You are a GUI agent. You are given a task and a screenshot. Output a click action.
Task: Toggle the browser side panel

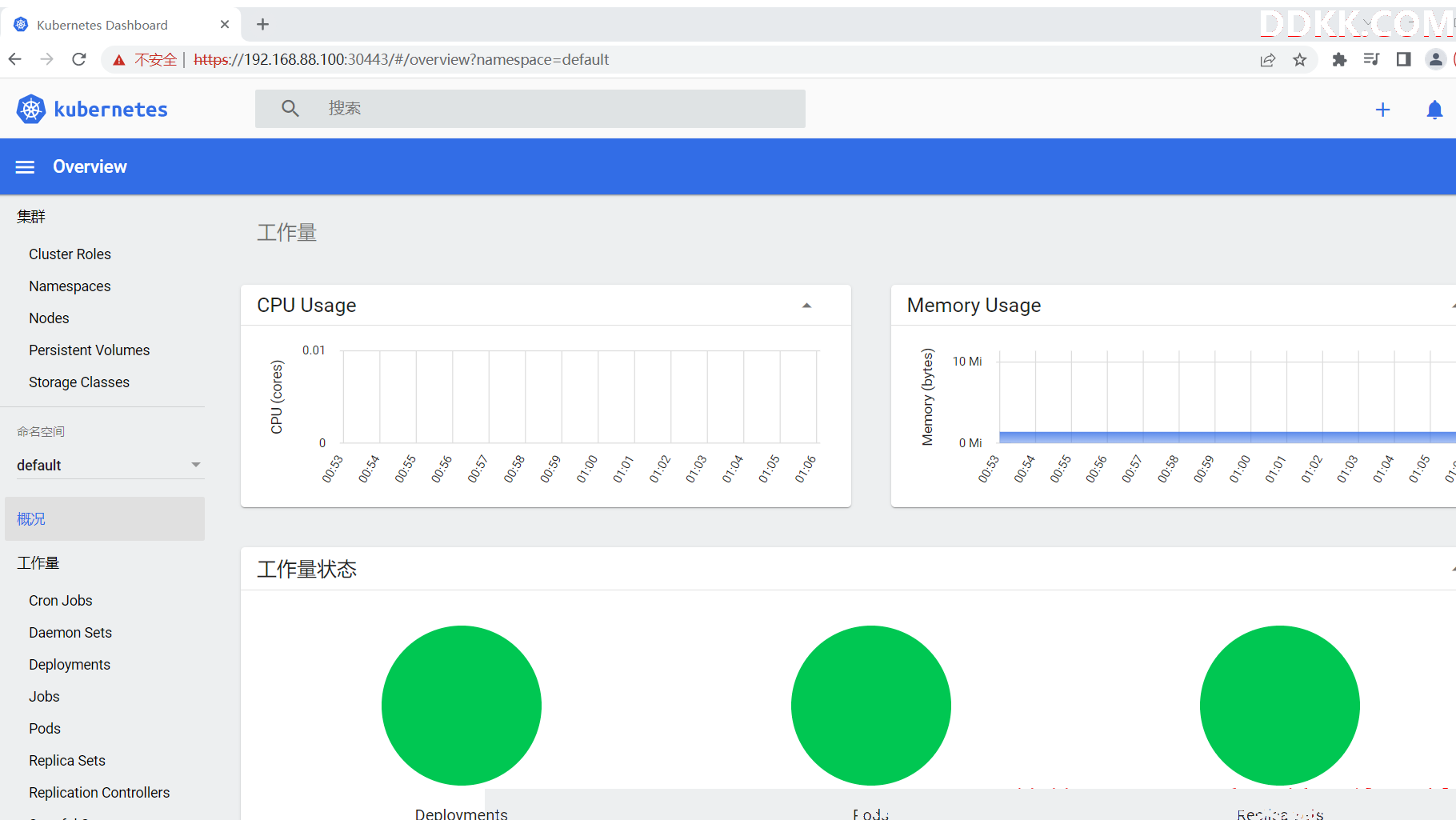(x=1403, y=59)
